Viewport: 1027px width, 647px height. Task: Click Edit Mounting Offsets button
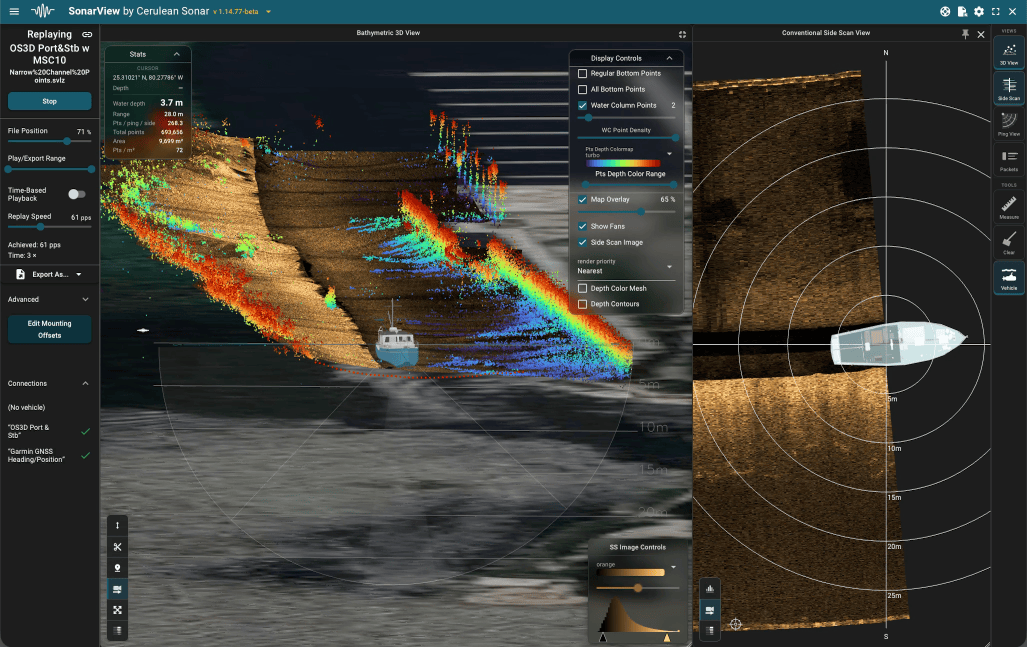click(49, 329)
